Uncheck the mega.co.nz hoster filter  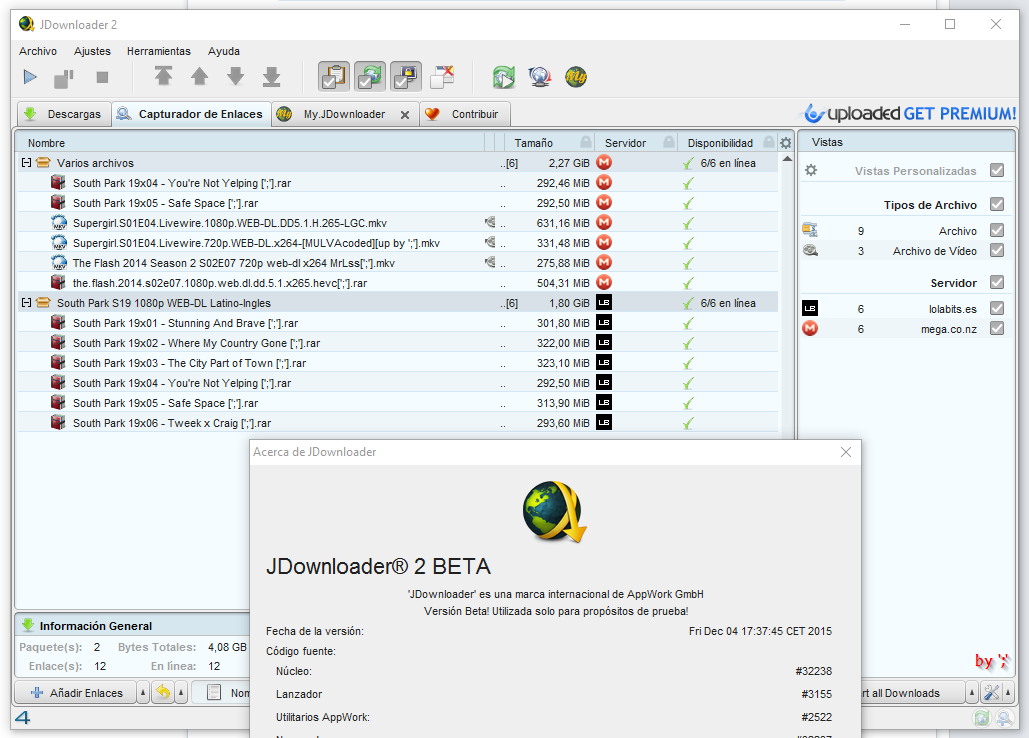pos(997,329)
